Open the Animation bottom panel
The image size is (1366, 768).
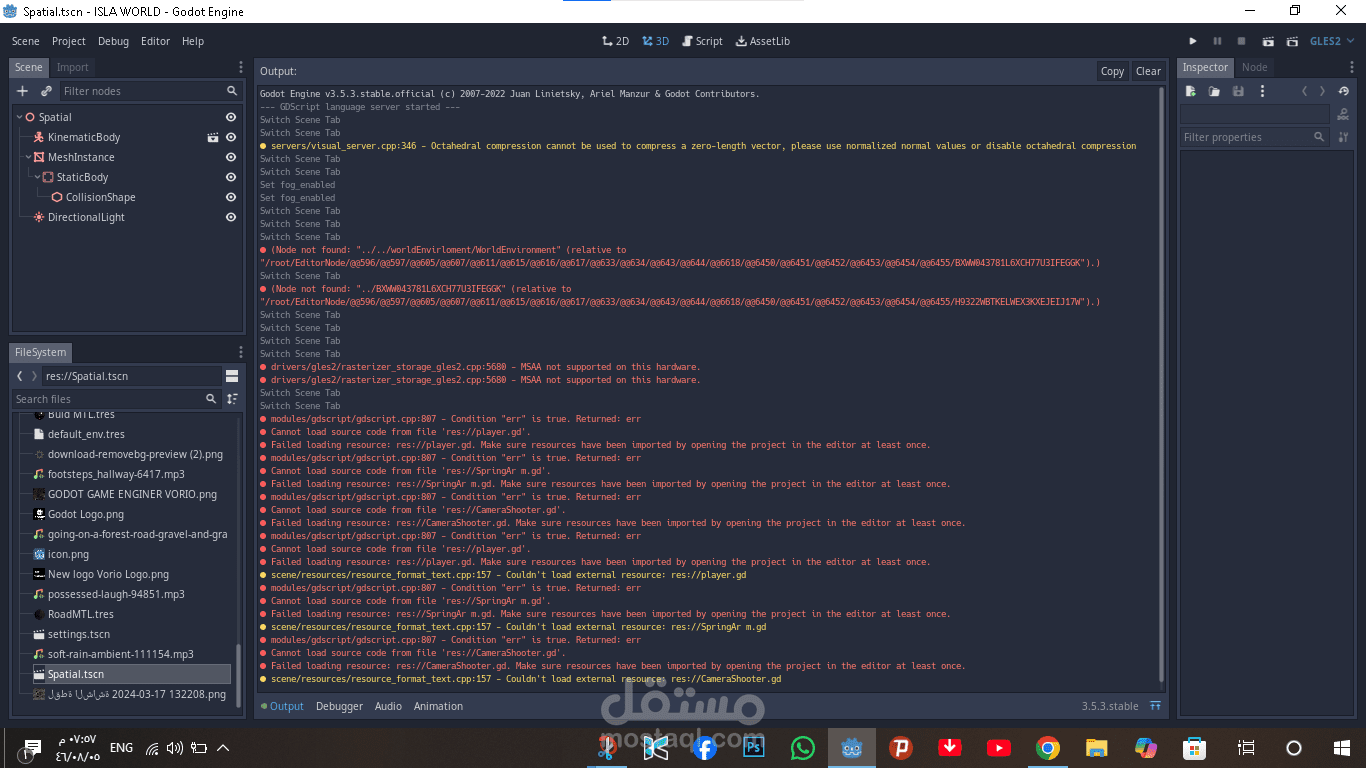pos(438,706)
